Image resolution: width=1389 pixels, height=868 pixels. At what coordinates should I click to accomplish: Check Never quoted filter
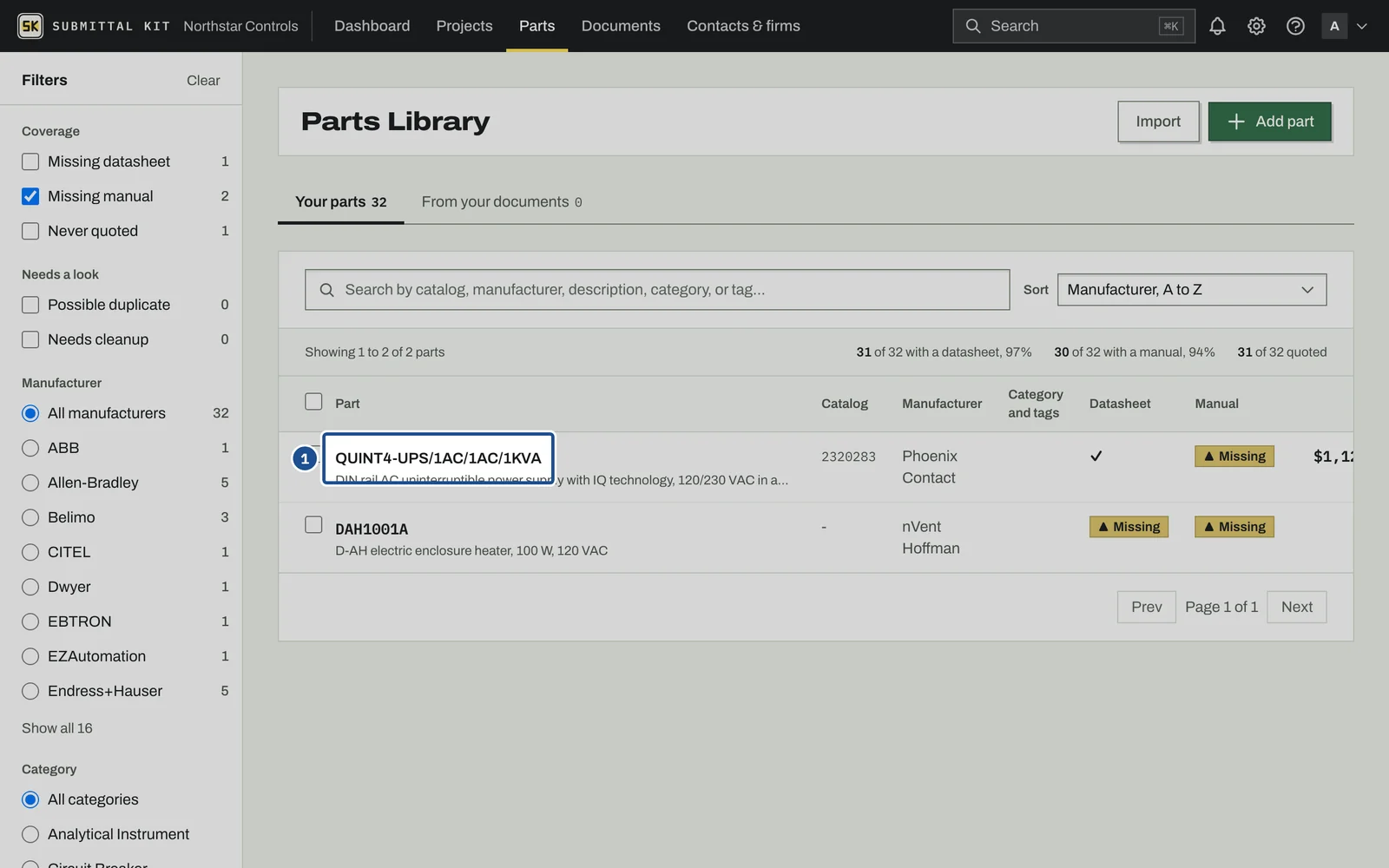click(30, 231)
